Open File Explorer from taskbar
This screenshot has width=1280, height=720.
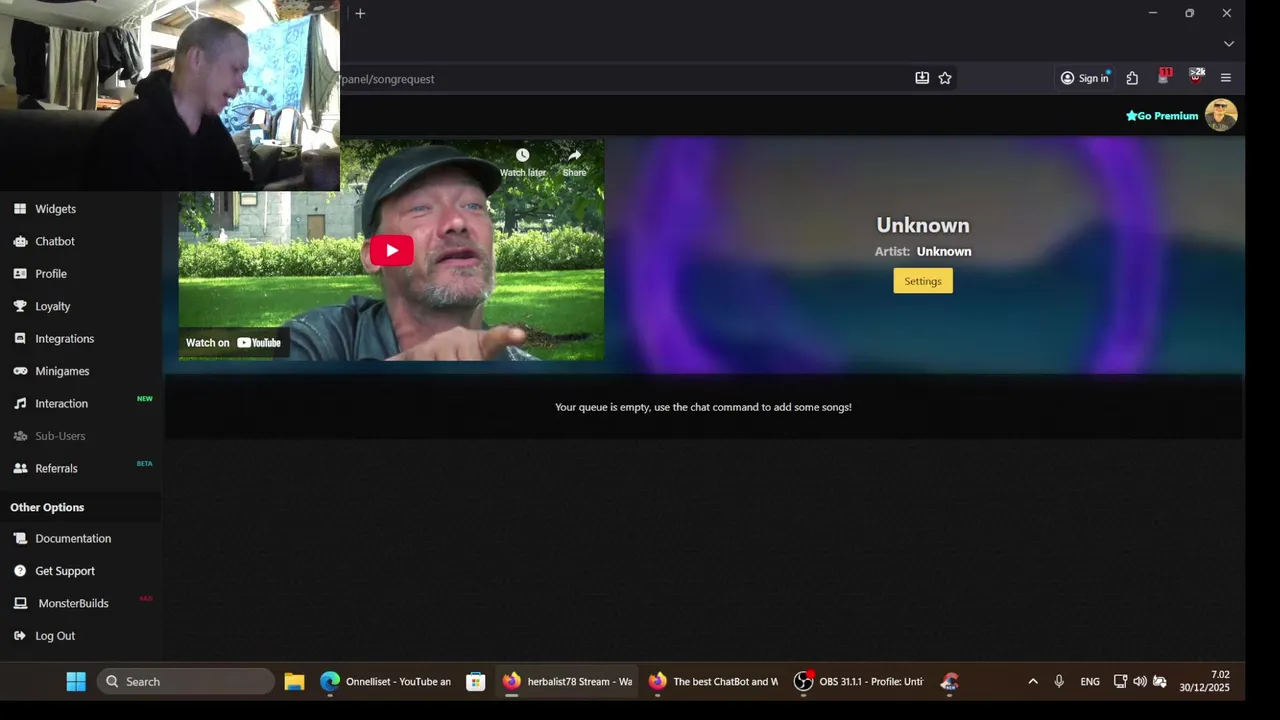tap(294, 682)
